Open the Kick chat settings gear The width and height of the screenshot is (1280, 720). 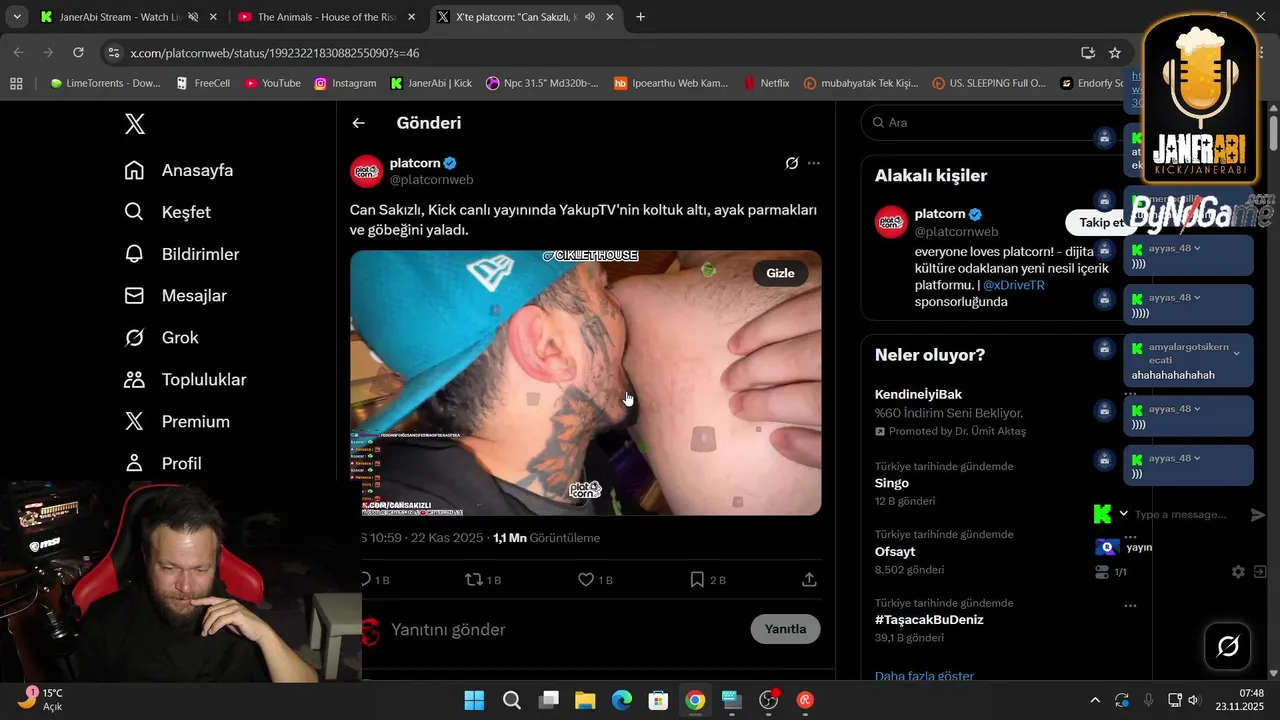(x=1238, y=572)
